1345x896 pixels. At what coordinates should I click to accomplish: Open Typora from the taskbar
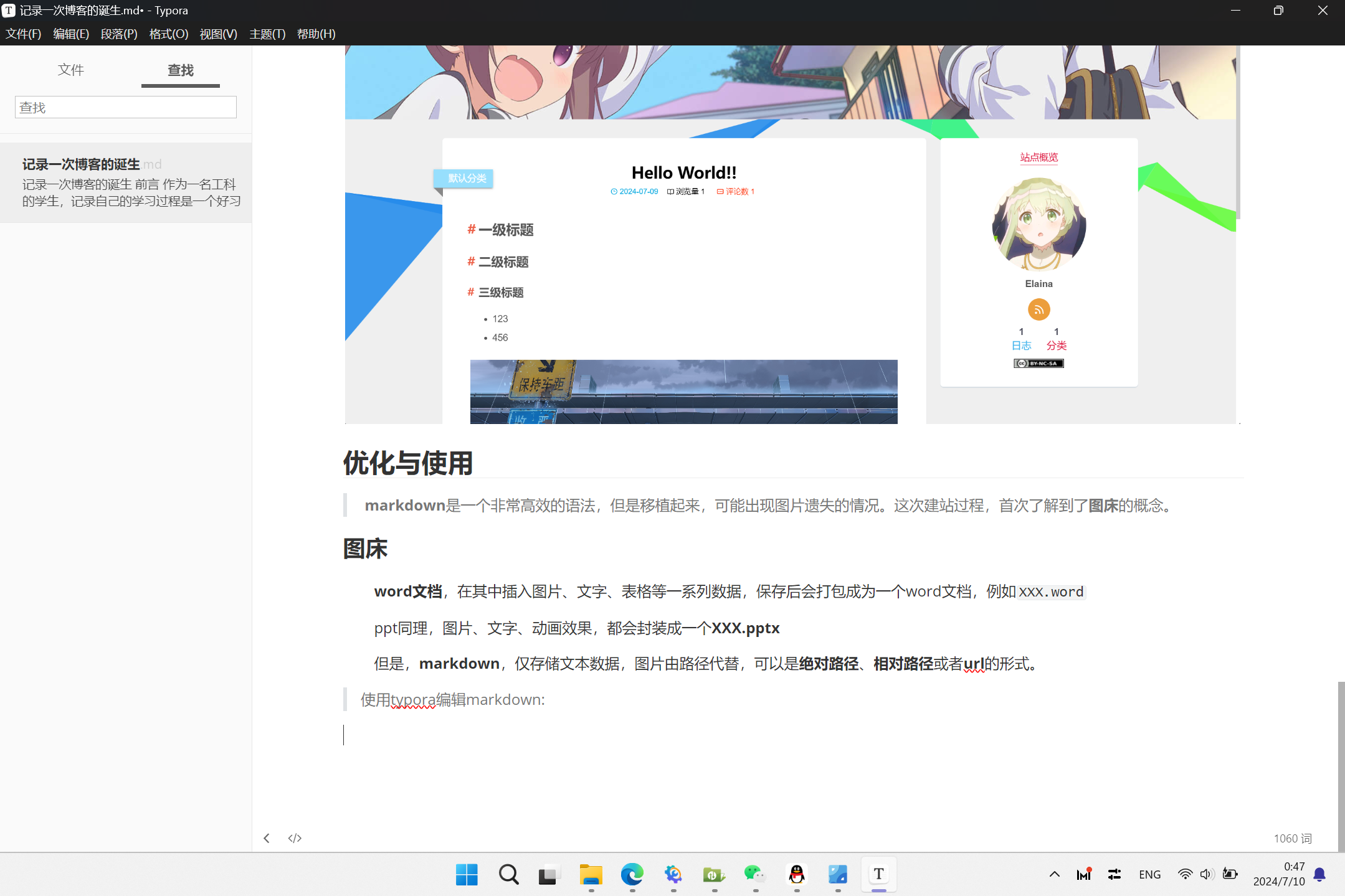(878, 874)
